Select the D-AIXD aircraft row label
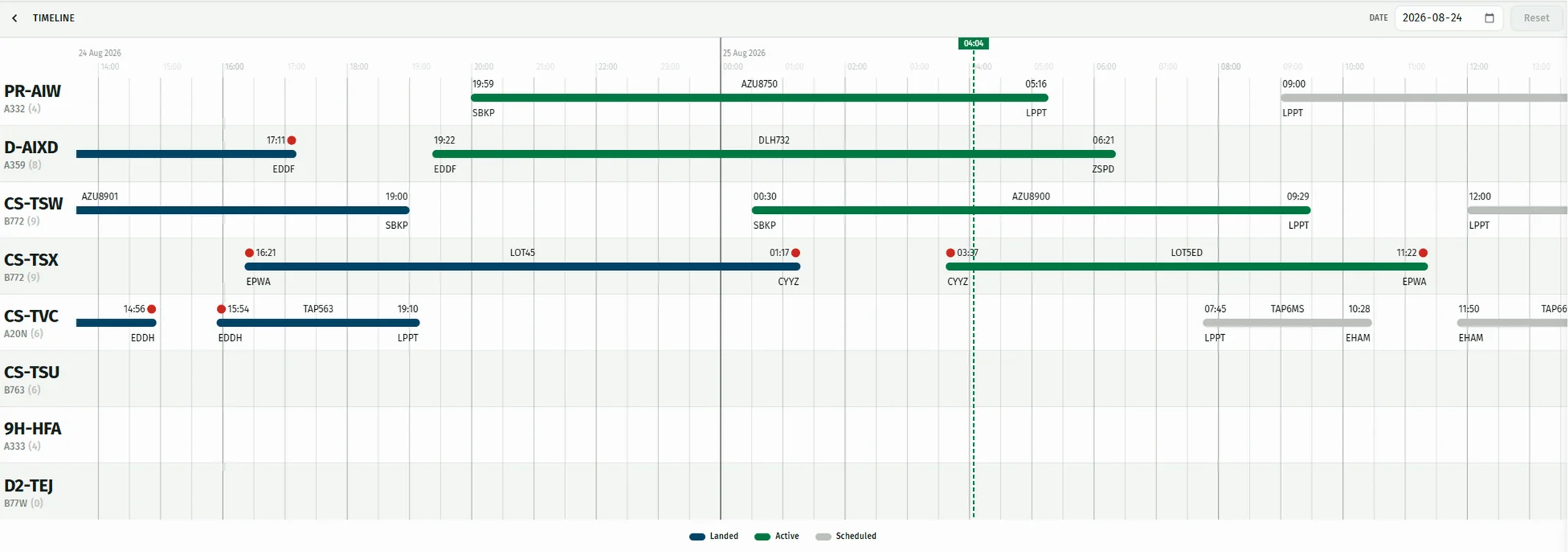 (x=31, y=147)
